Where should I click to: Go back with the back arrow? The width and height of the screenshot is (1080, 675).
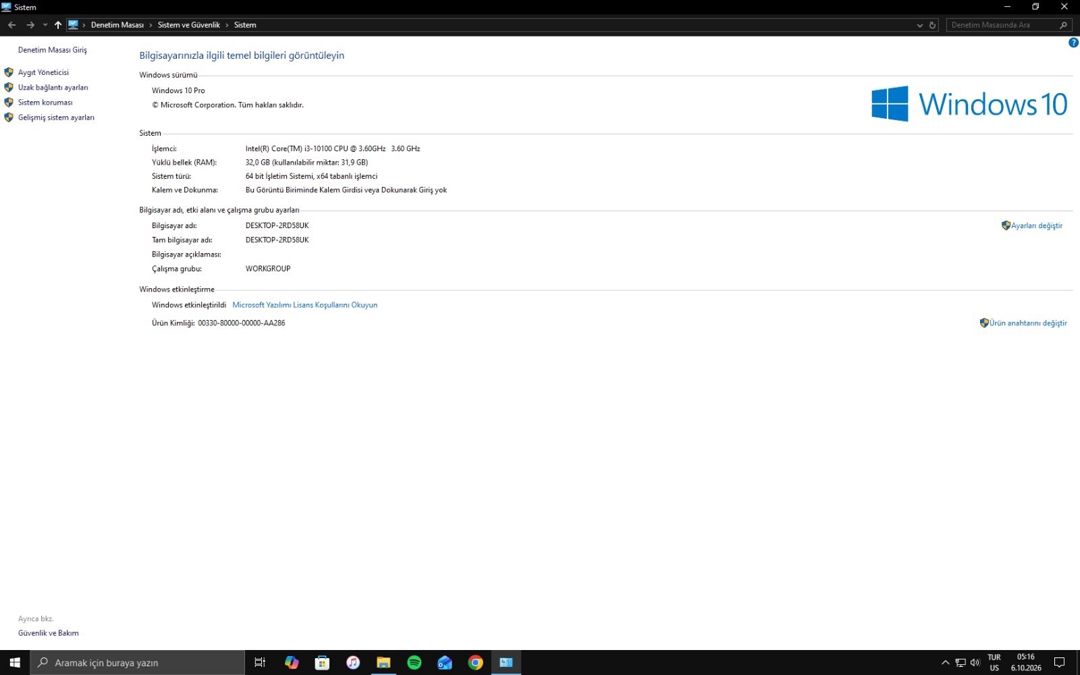(12, 25)
